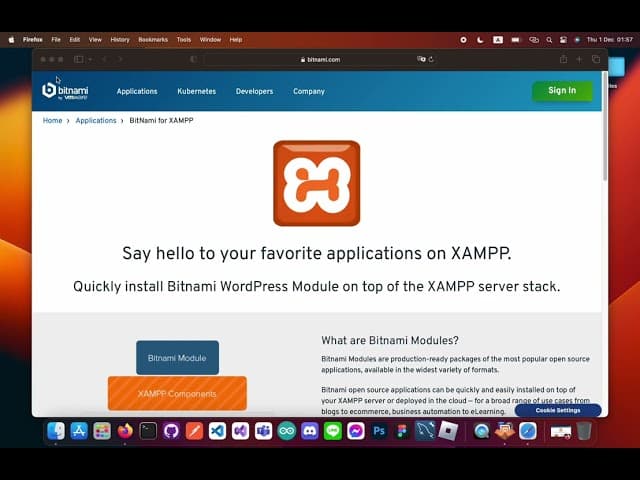
Task: Open the Developers nav menu
Action: pos(254,91)
